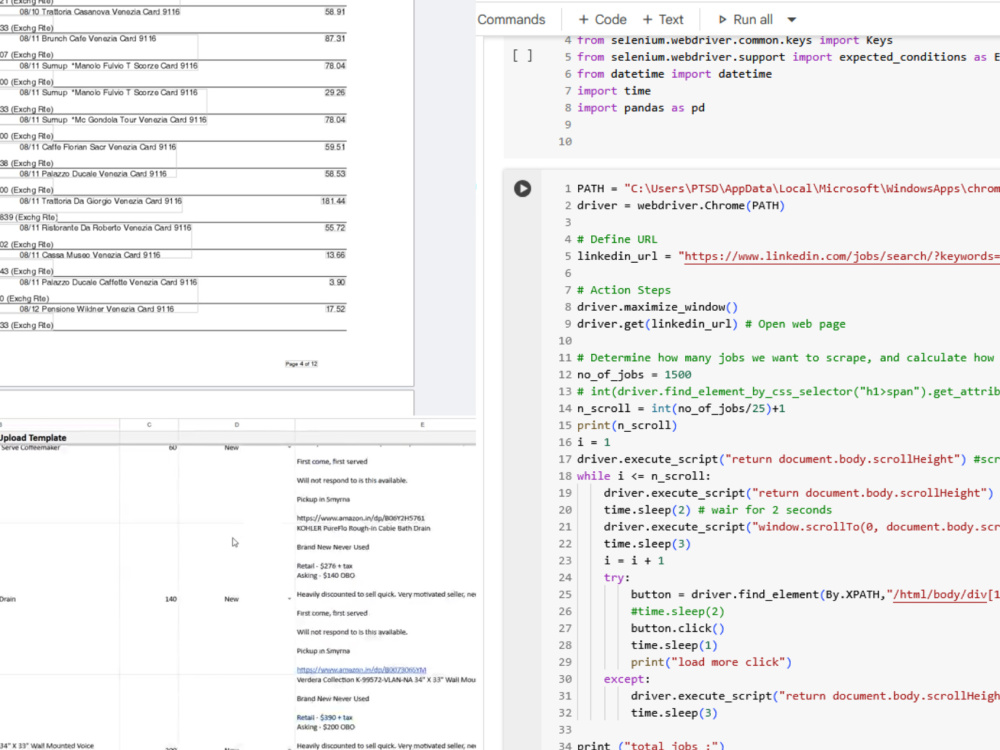Run all notebook cells

pyautogui.click(x=745, y=20)
